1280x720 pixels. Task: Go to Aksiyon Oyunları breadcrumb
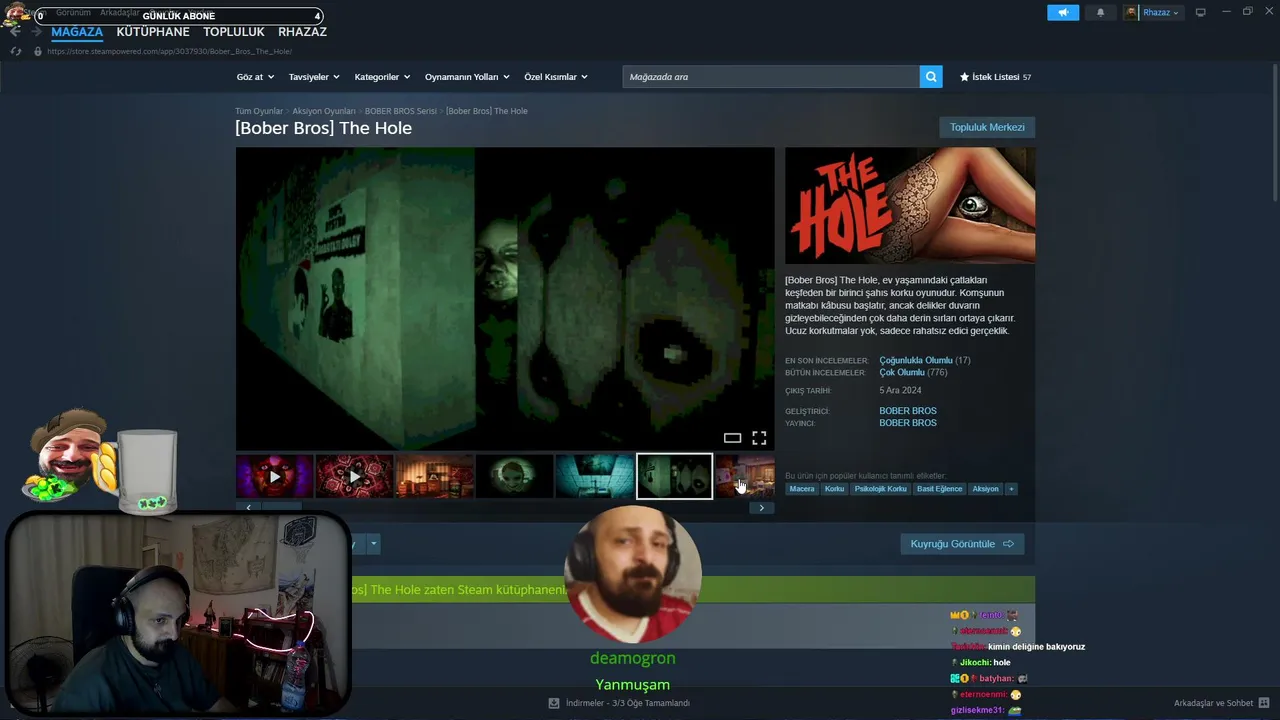[324, 111]
